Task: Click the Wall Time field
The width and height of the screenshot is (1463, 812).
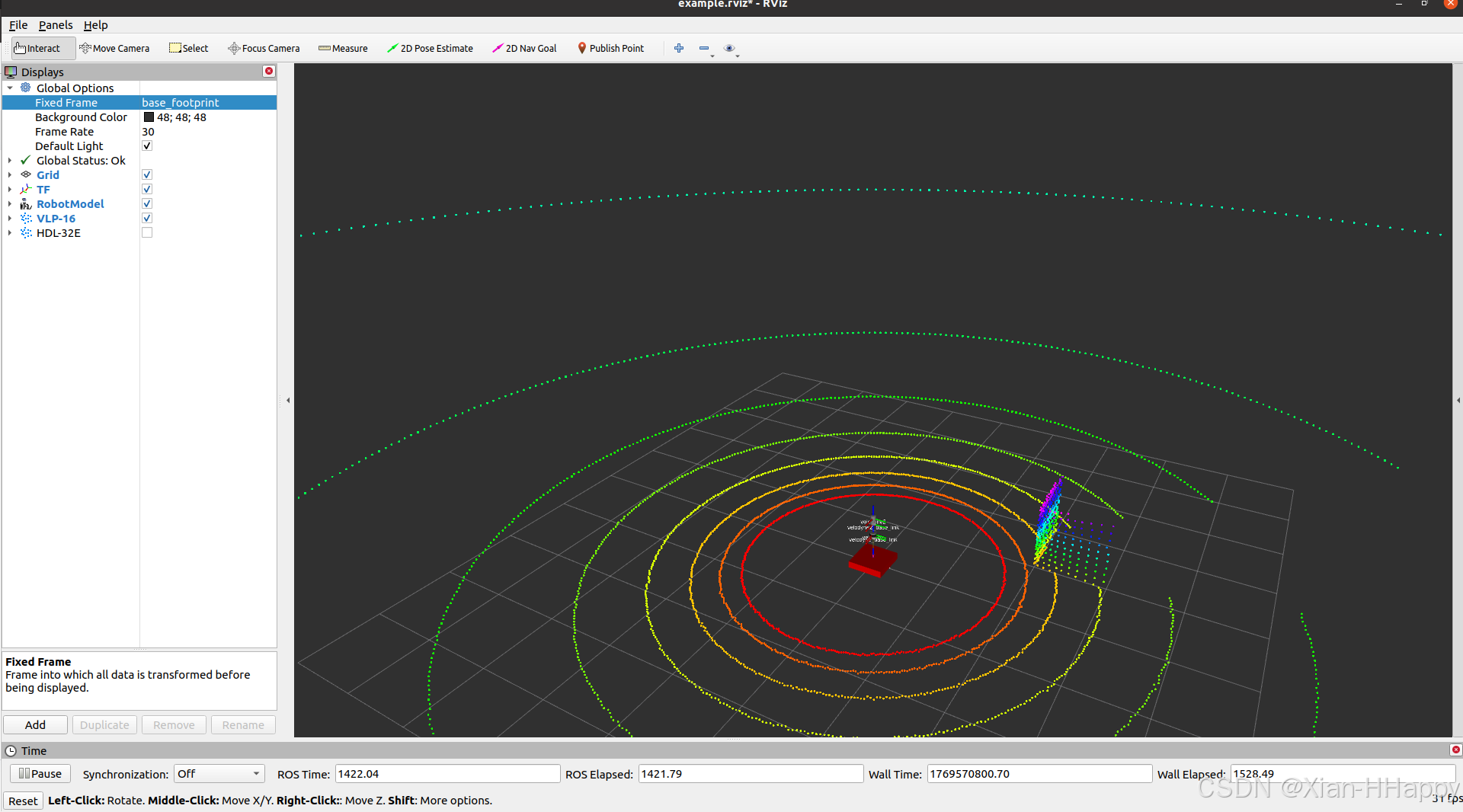Action: coord(1039,773)
